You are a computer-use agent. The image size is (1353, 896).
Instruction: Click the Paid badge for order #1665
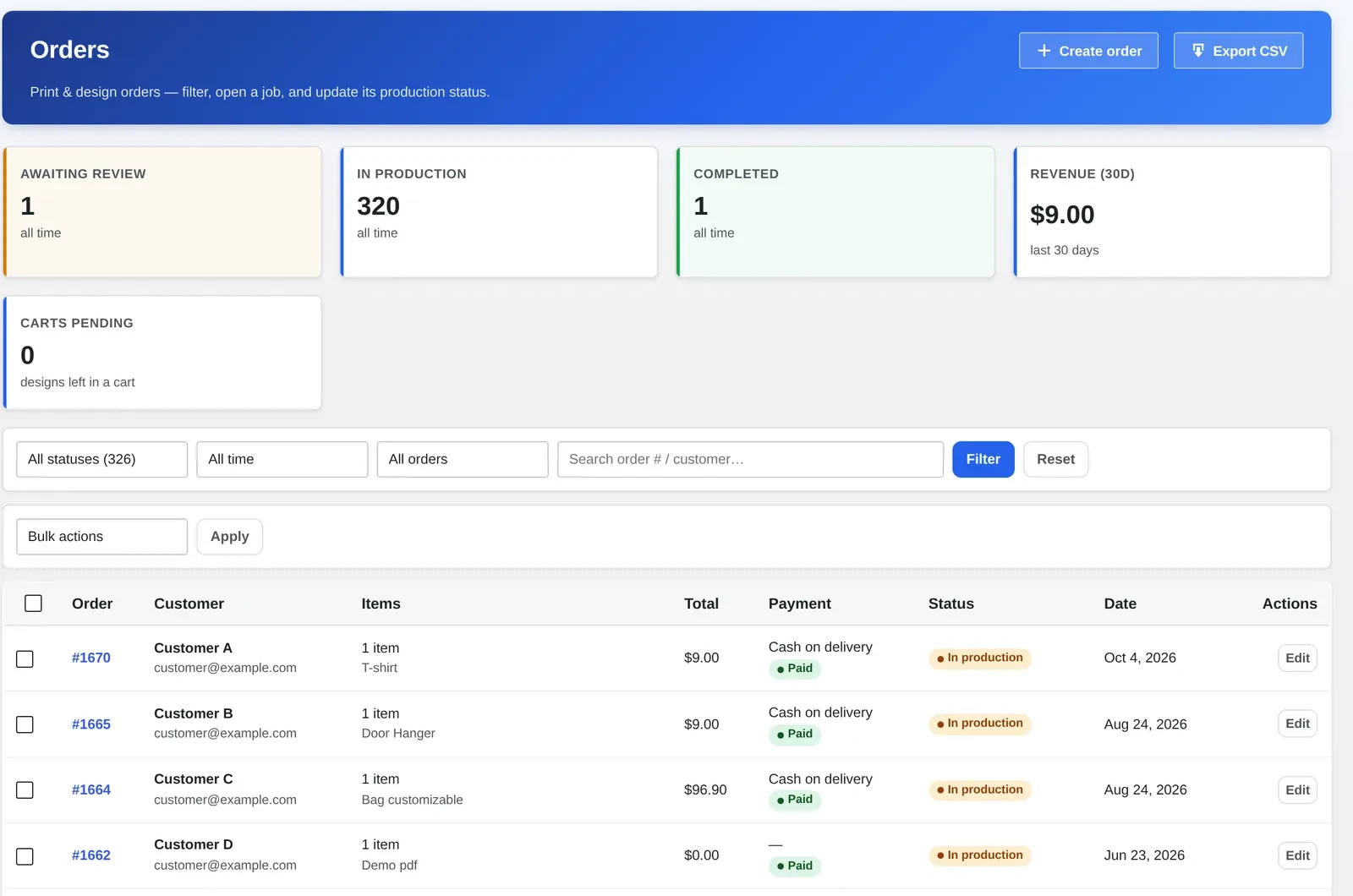pos(795,734)
